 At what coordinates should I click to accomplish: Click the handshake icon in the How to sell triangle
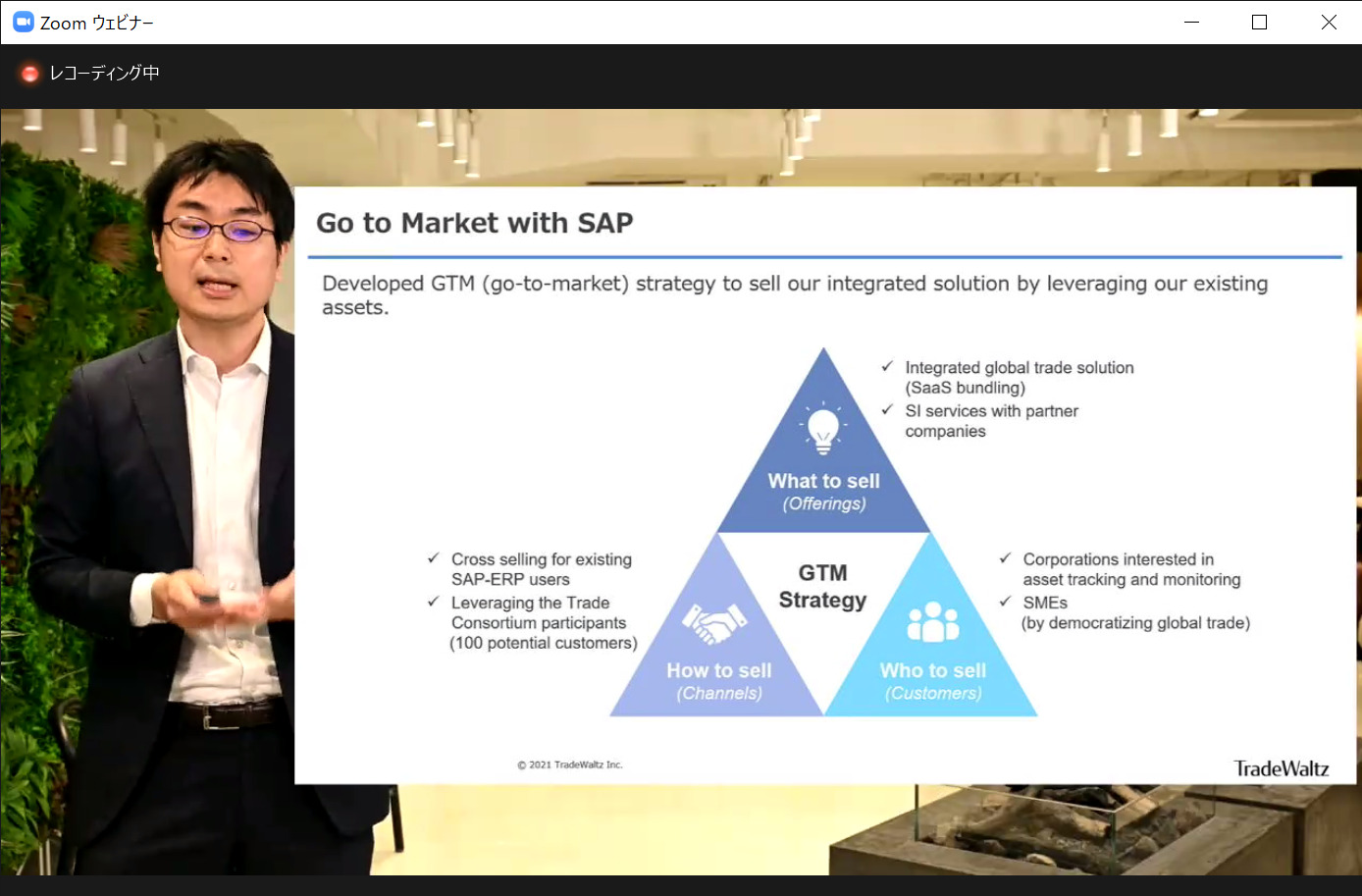click(x=714, y=622)
